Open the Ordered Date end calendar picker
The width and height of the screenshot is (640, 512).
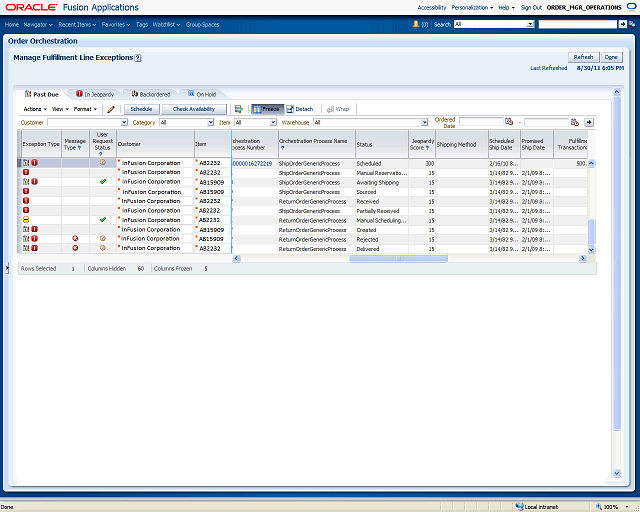point(574,122)
